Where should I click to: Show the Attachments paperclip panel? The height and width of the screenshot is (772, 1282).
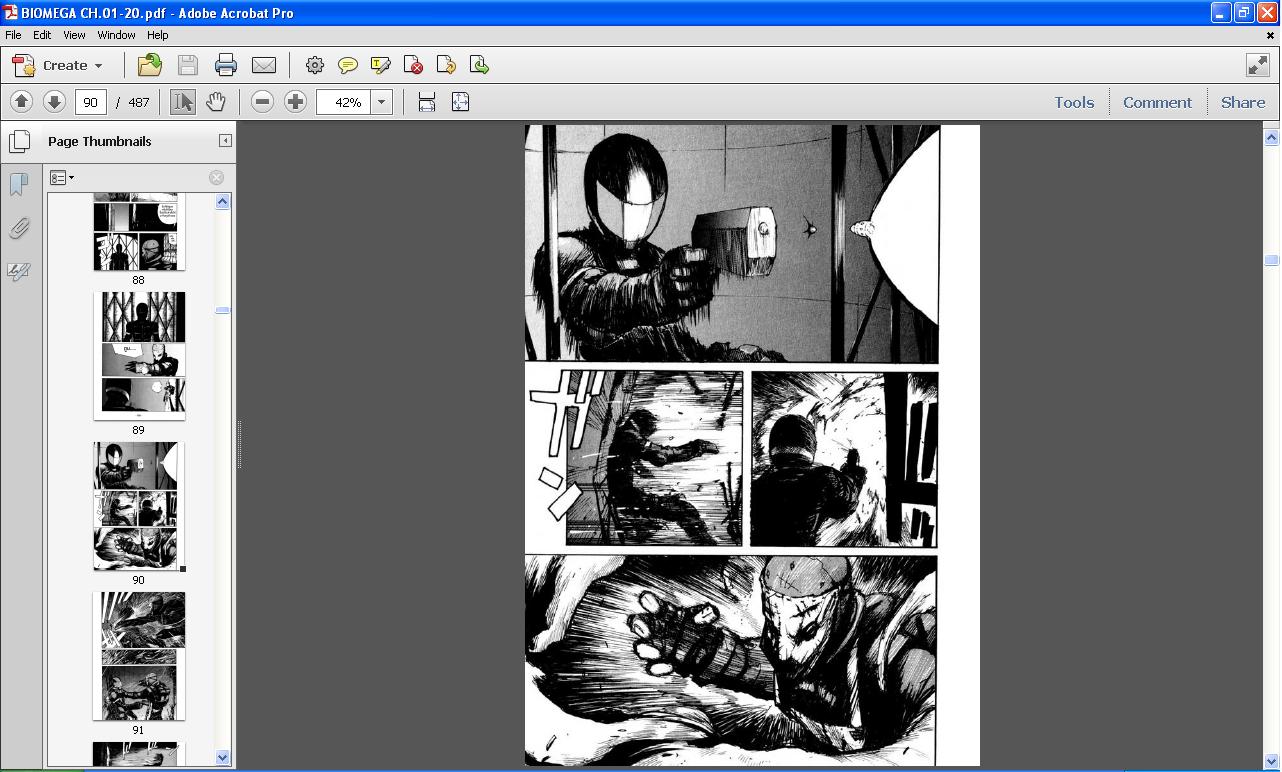click(x=19, y=229)
